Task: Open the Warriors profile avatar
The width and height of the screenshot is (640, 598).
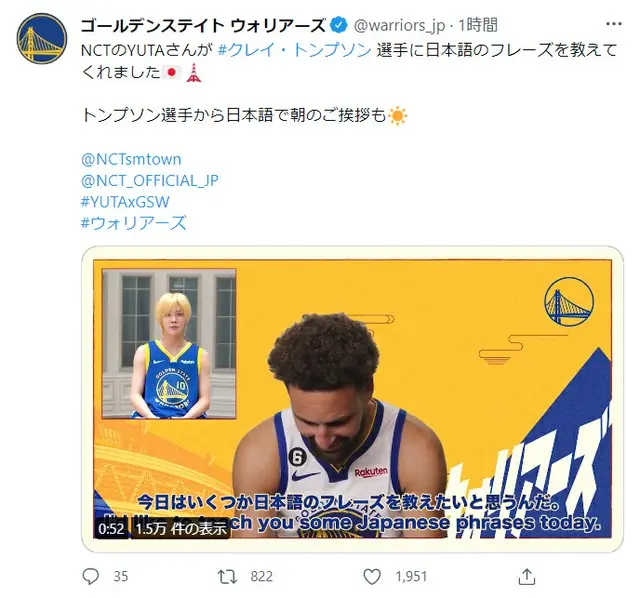Action: click(x=42, y=38)
